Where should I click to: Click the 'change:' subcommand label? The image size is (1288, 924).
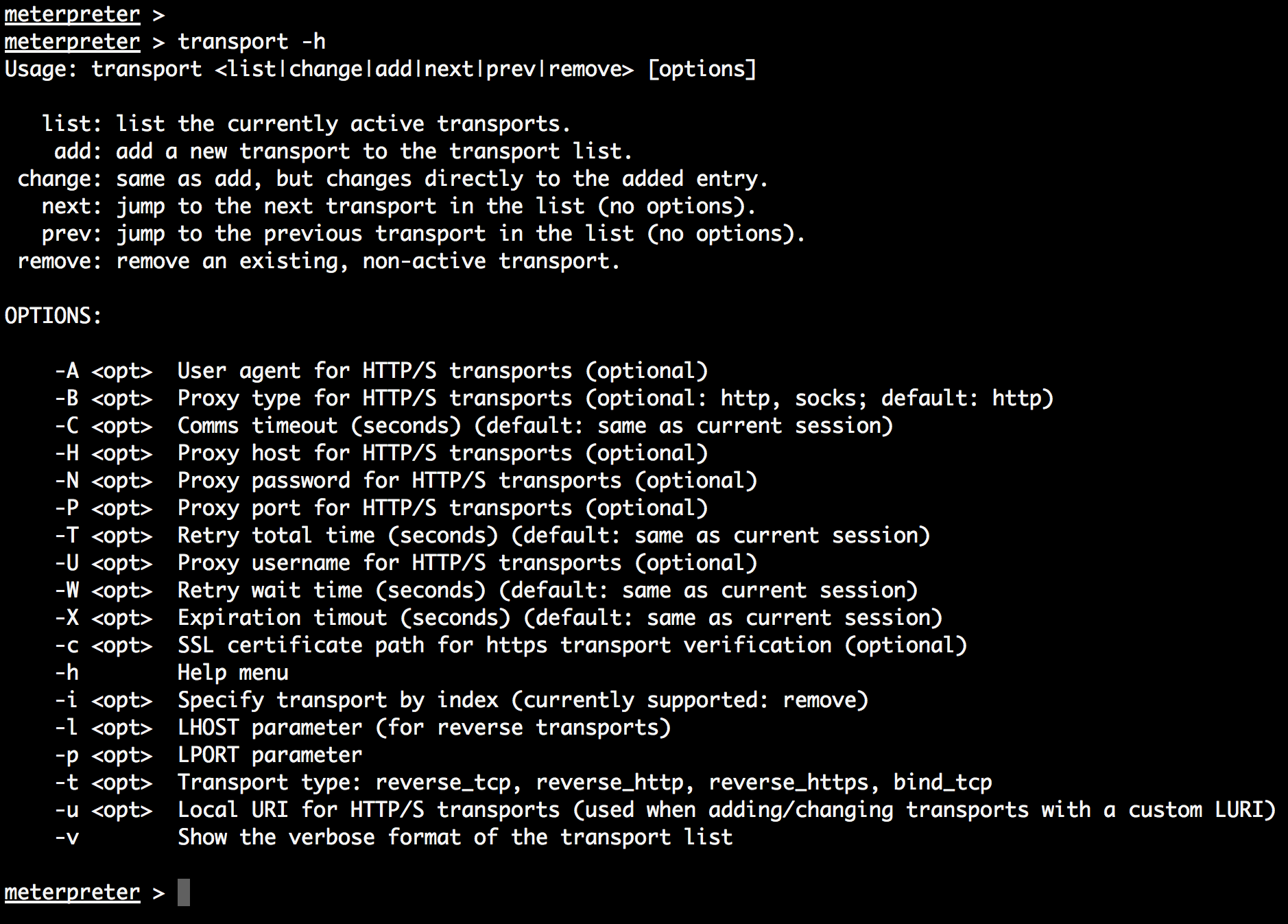tap(60, 179)
